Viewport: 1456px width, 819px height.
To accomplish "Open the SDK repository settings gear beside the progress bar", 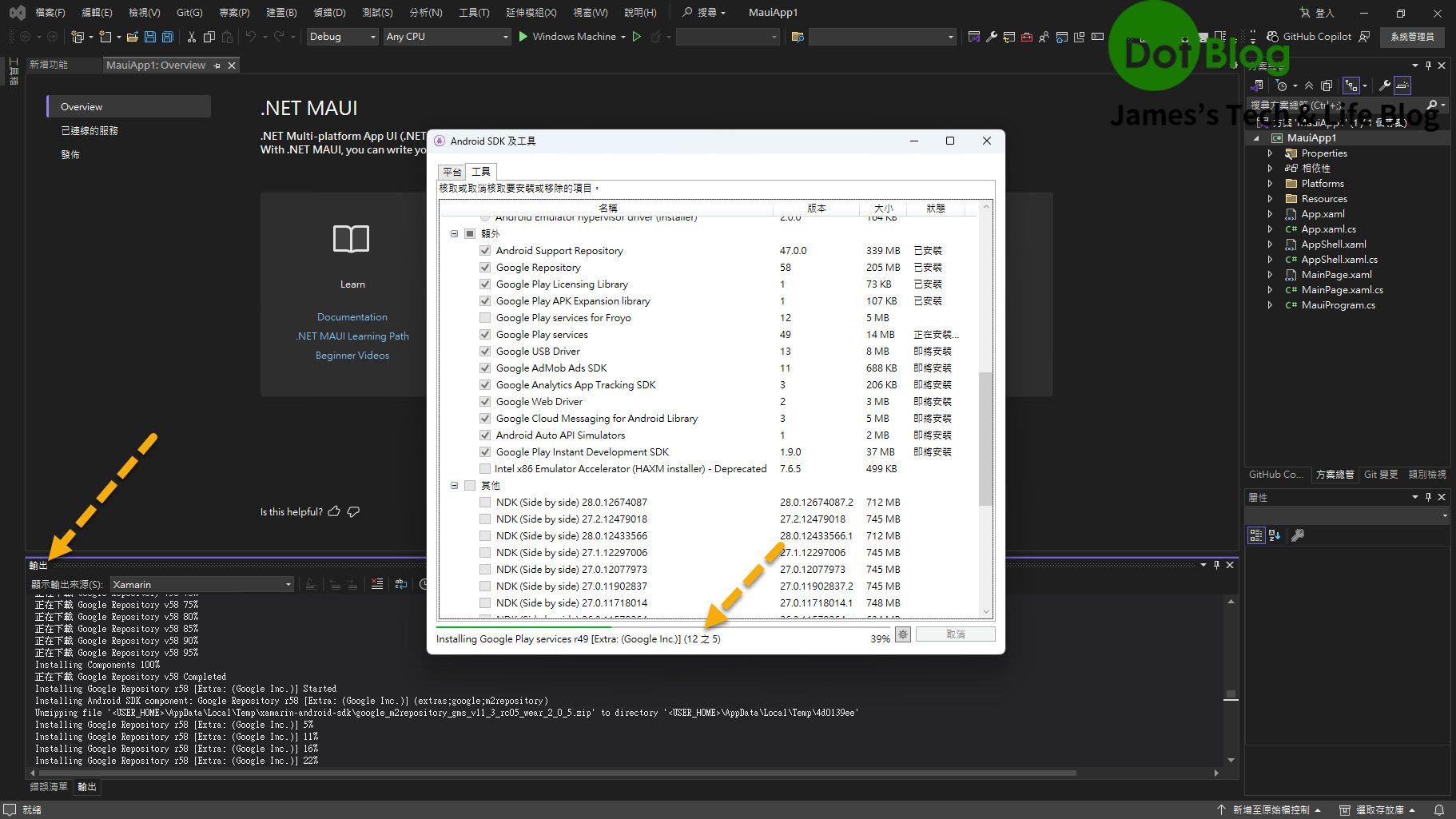I will click(903, 634).
